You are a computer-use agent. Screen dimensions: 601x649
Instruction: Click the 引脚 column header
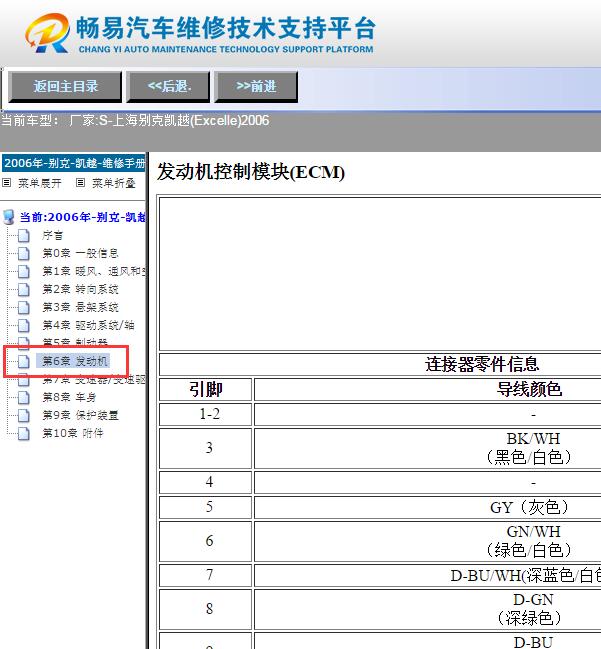point(206,389)
